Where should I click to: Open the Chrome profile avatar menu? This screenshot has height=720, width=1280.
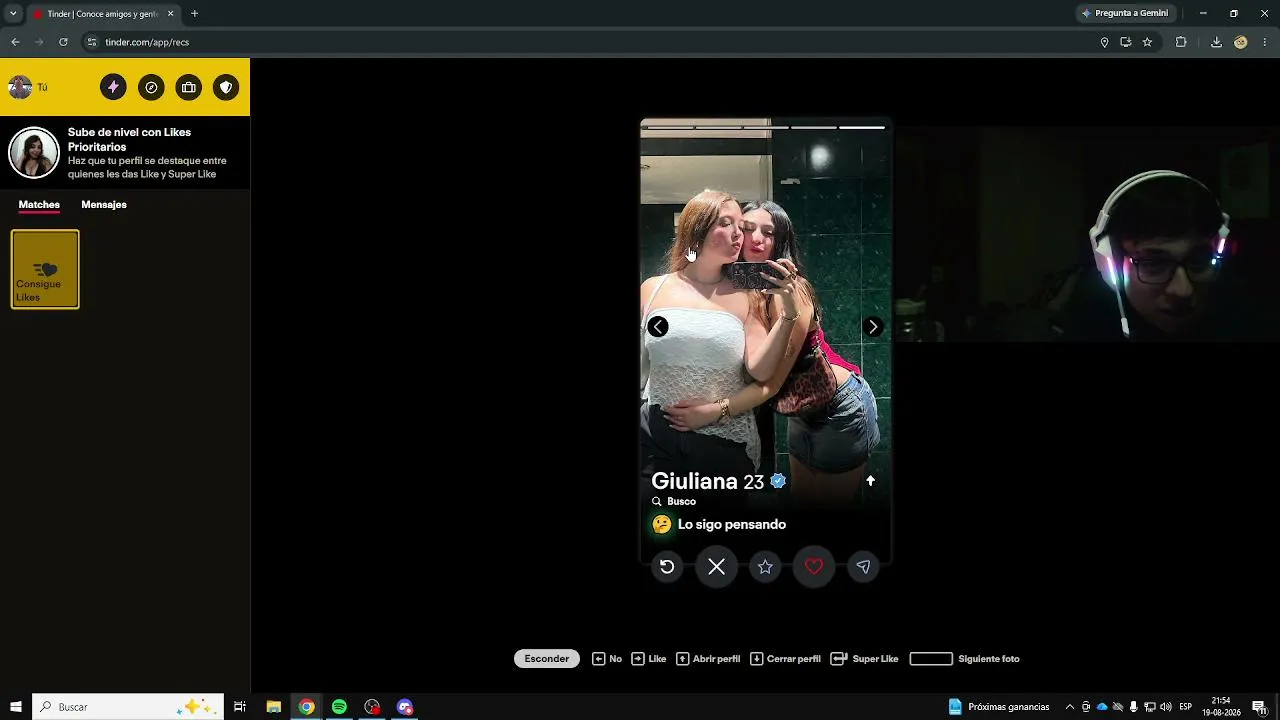(1241, 42)
